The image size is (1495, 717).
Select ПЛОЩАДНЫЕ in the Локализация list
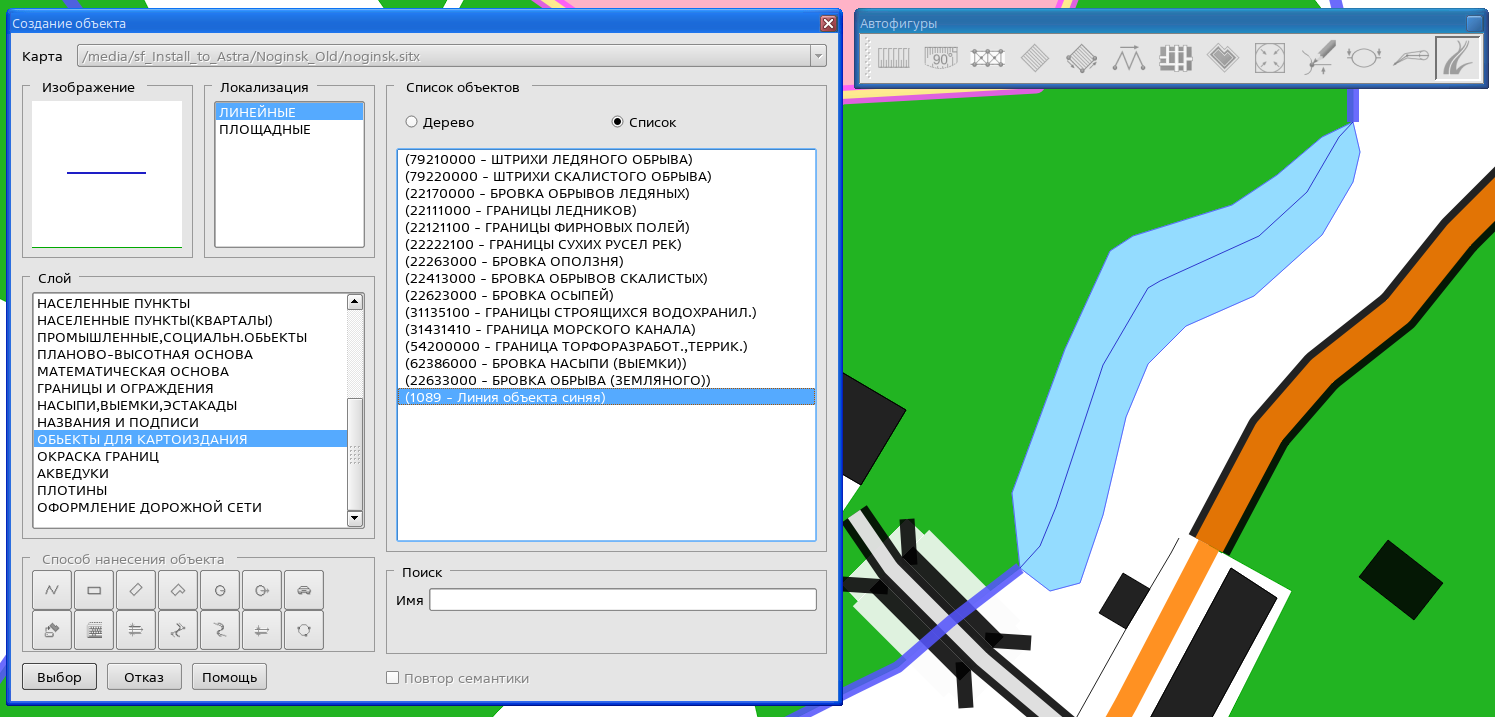tap(265, 130)
